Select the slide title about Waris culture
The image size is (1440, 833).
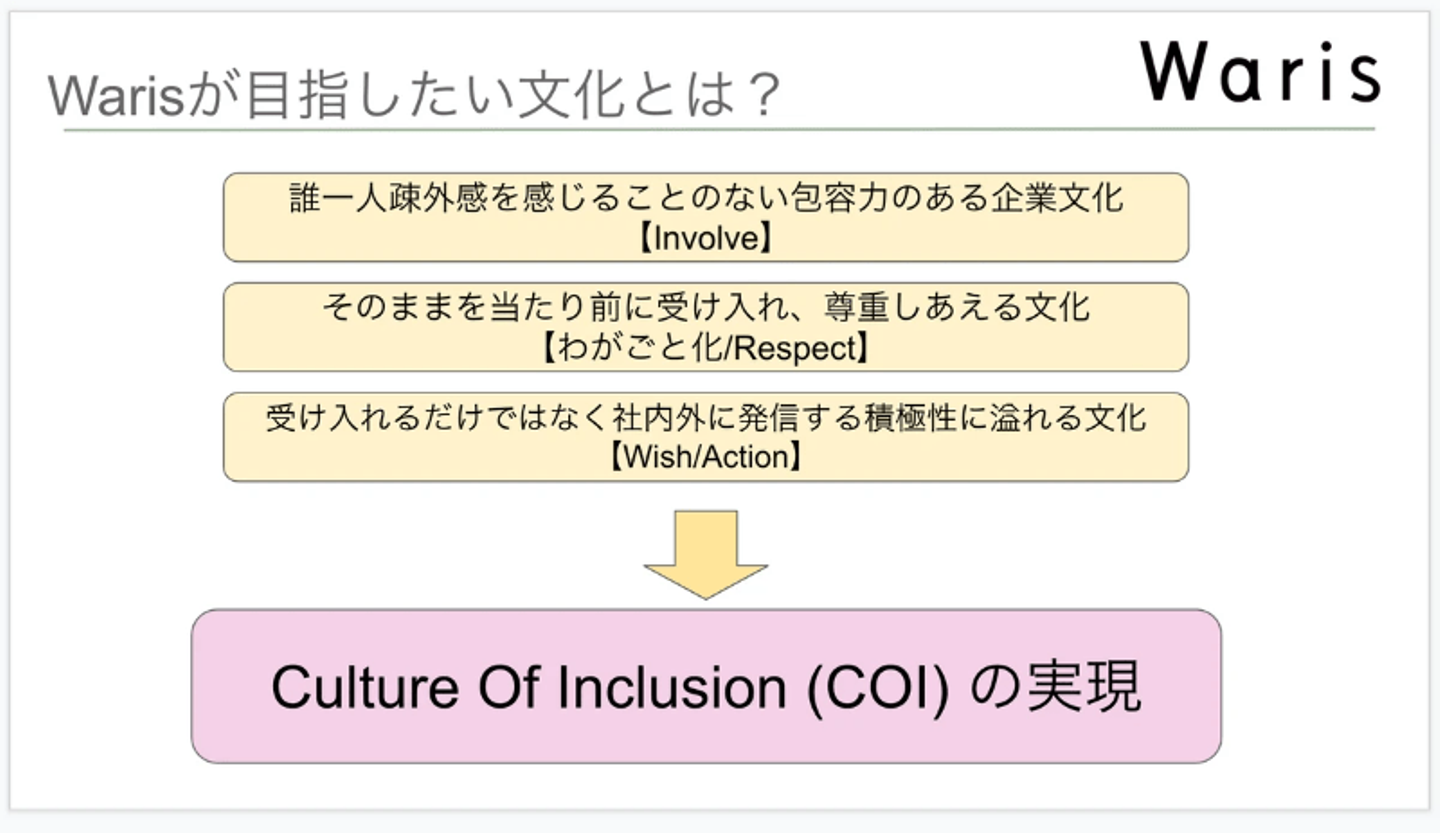[x=413, y=95]
